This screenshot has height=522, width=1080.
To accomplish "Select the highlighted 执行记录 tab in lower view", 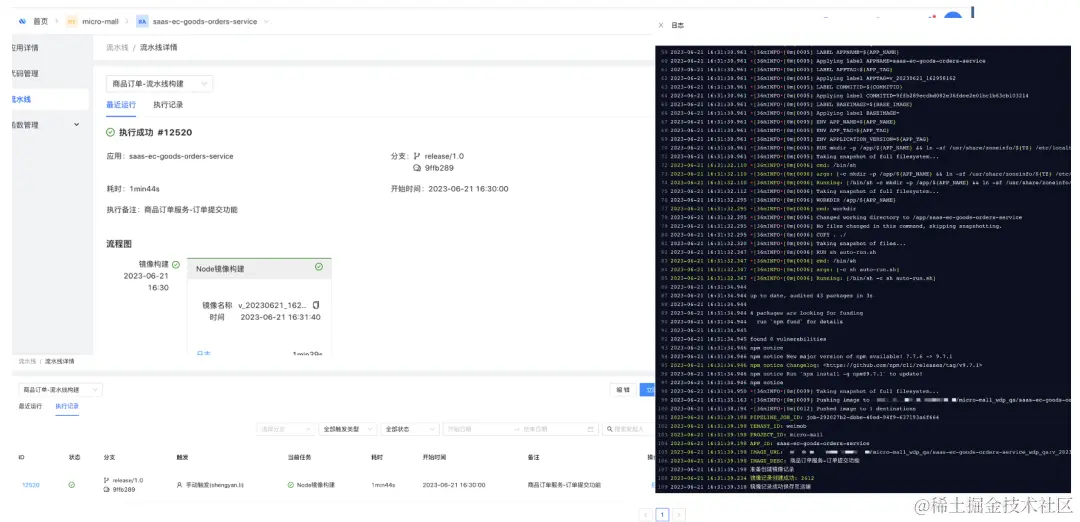I will coord(67,406).
